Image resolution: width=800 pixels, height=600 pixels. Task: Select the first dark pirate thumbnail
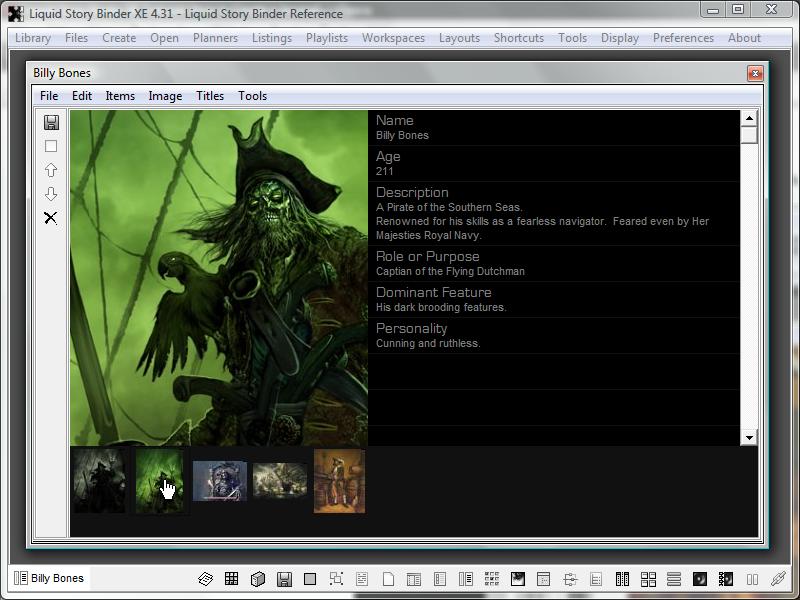(99, 481)
